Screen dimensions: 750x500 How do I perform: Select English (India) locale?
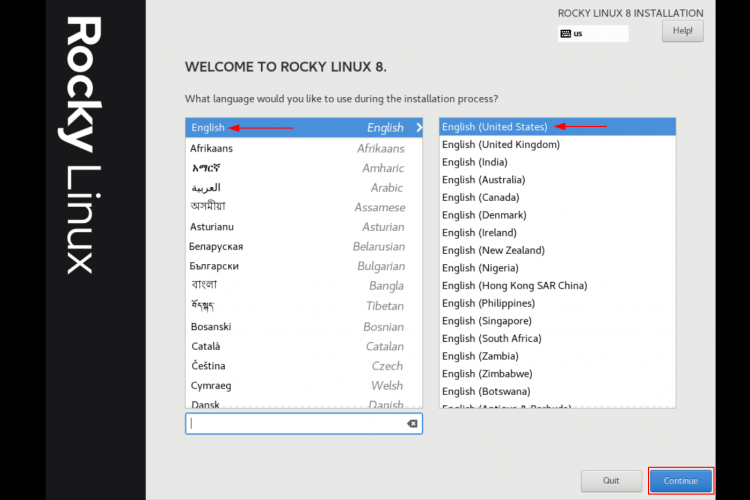tap(557, 162)
